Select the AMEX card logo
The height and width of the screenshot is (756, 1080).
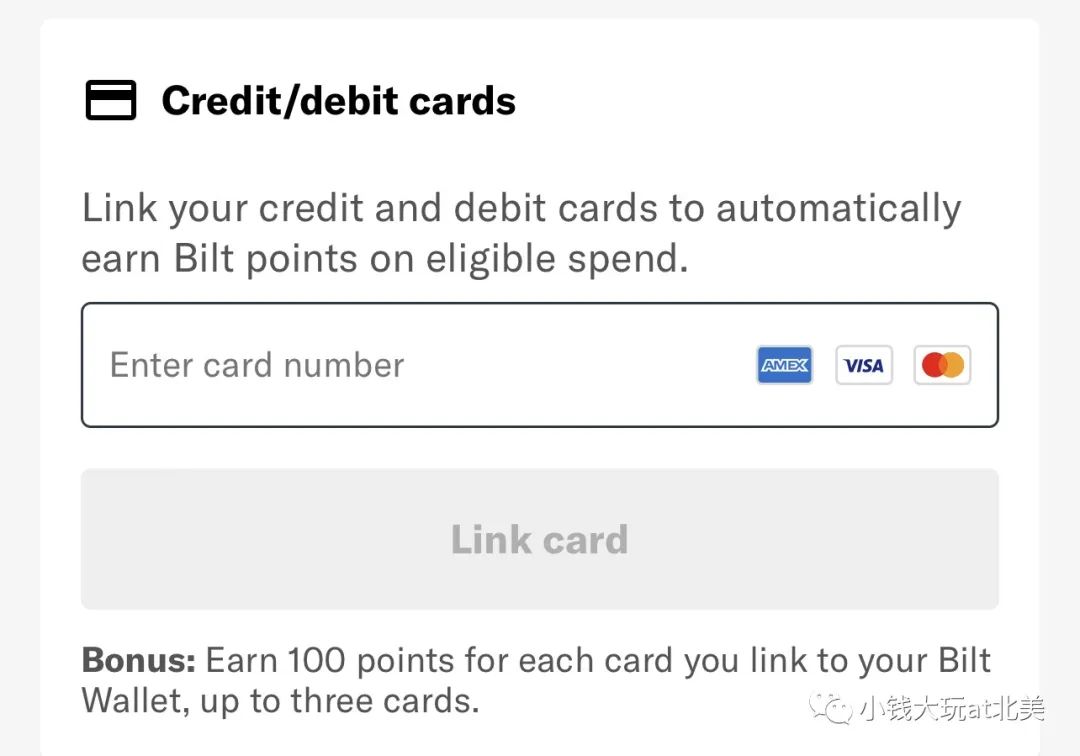point(785,365)
